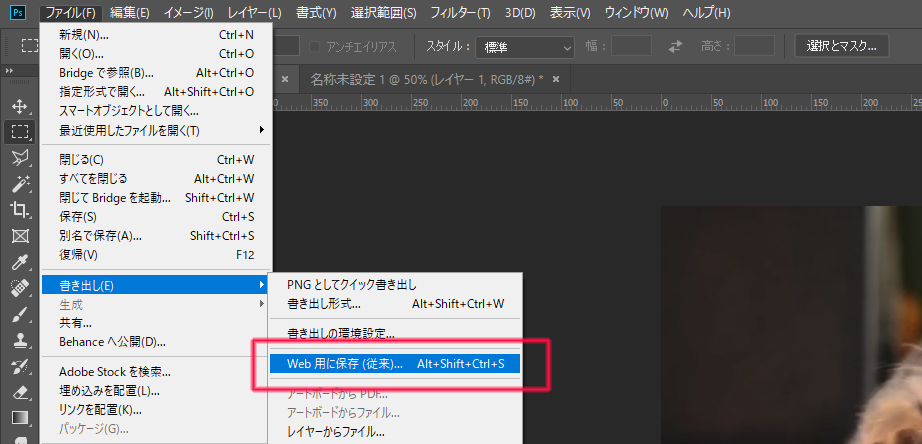922x444 pixels.
Task: Open the レイヤー(L) menu
Action: coord(254,12)
